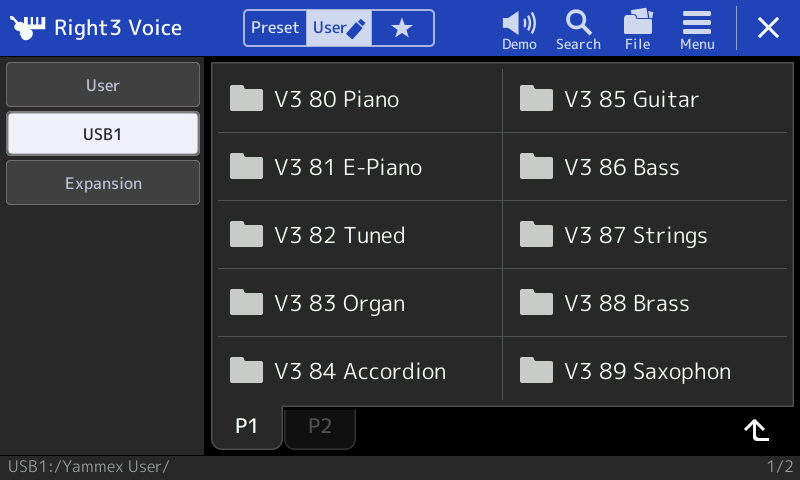Select the User voice toggle with pencil
Viewport: 800px width, 480px height.
point(339,28)
